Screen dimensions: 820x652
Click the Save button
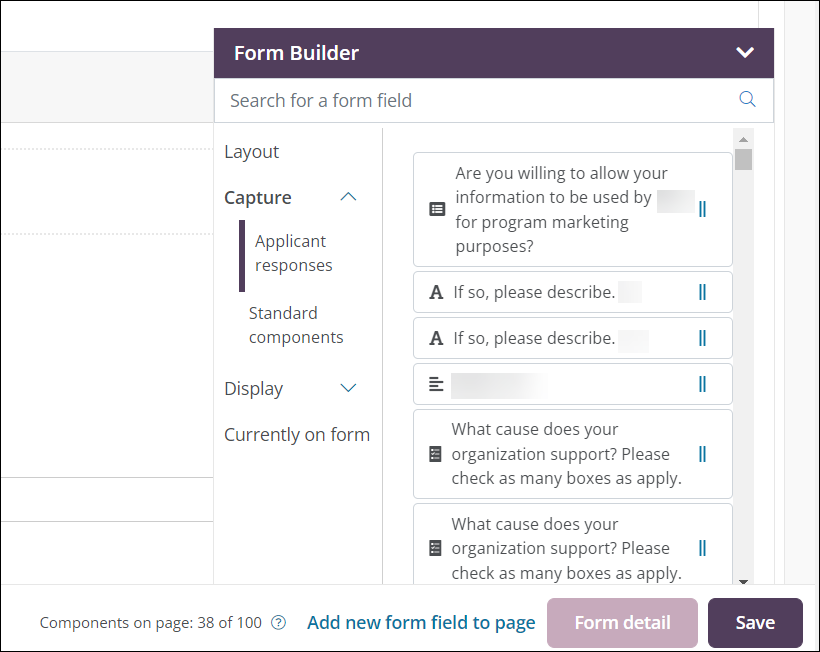(x=755, y=622)
